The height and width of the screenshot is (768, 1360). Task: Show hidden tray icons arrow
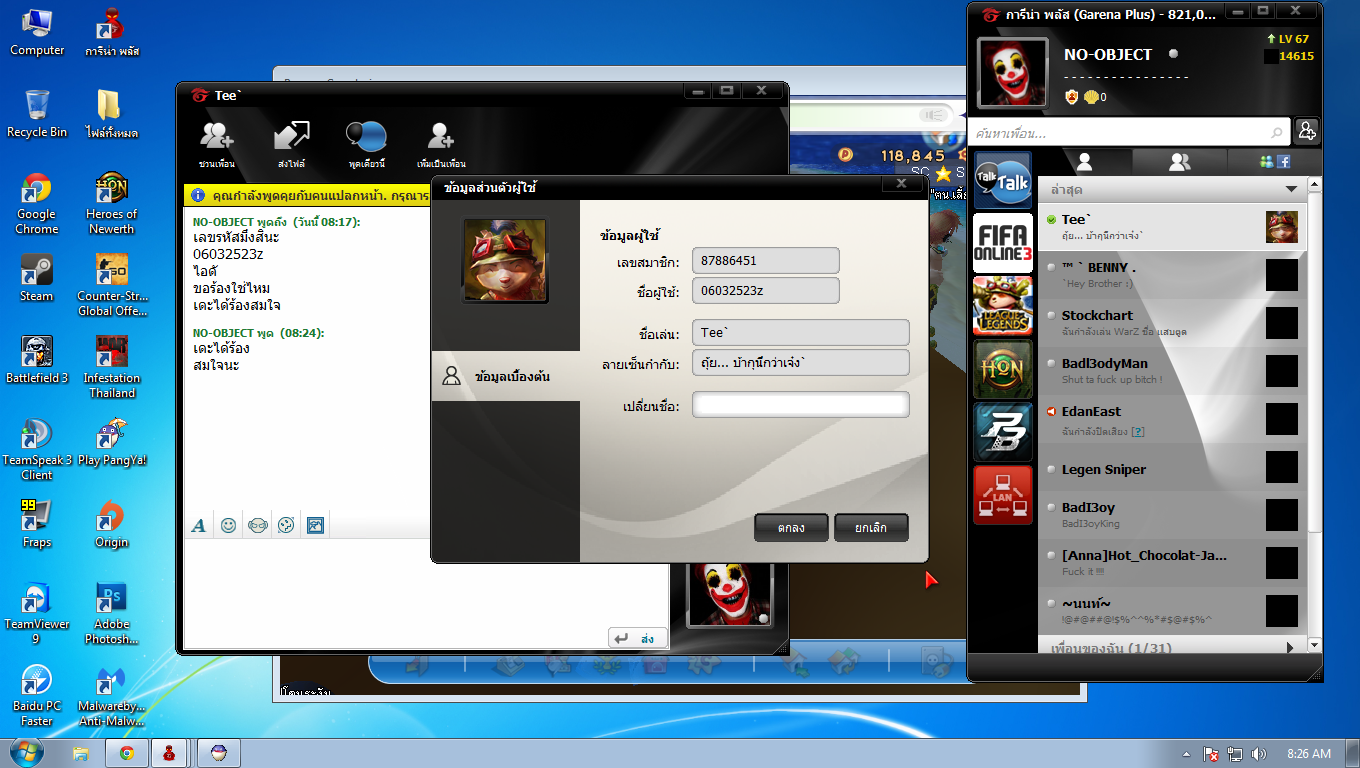1186,753
